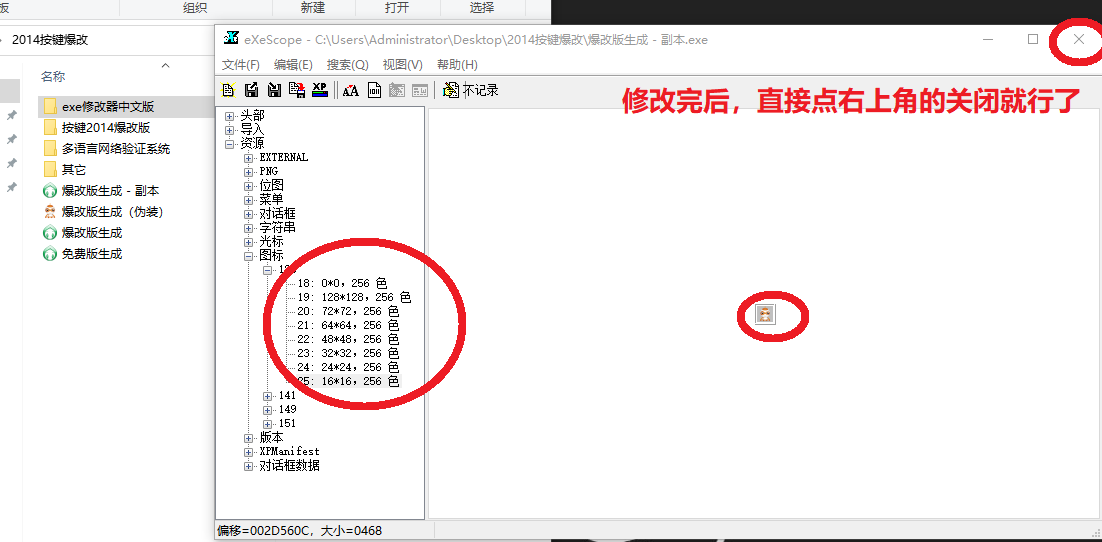
Task: Click the first toolbar icon in eXeScope
Action: 228,90
